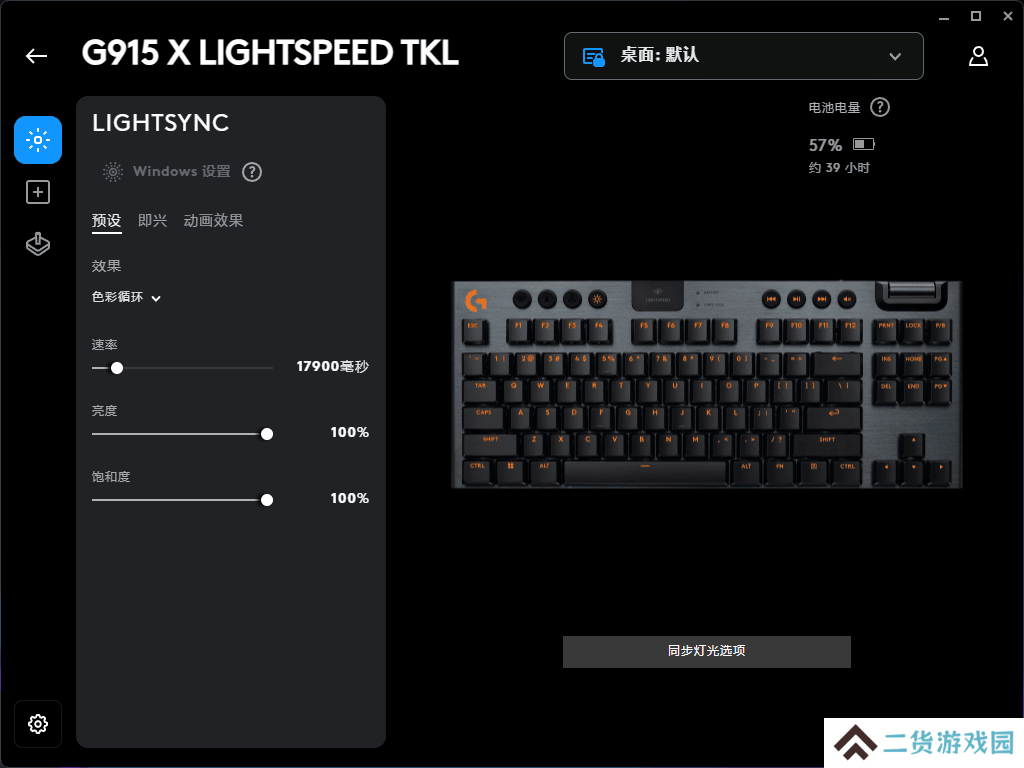This screenshot has height=768, width=1024.
Task: Click the 速率 speed slider handle
Action: [117, 368]
